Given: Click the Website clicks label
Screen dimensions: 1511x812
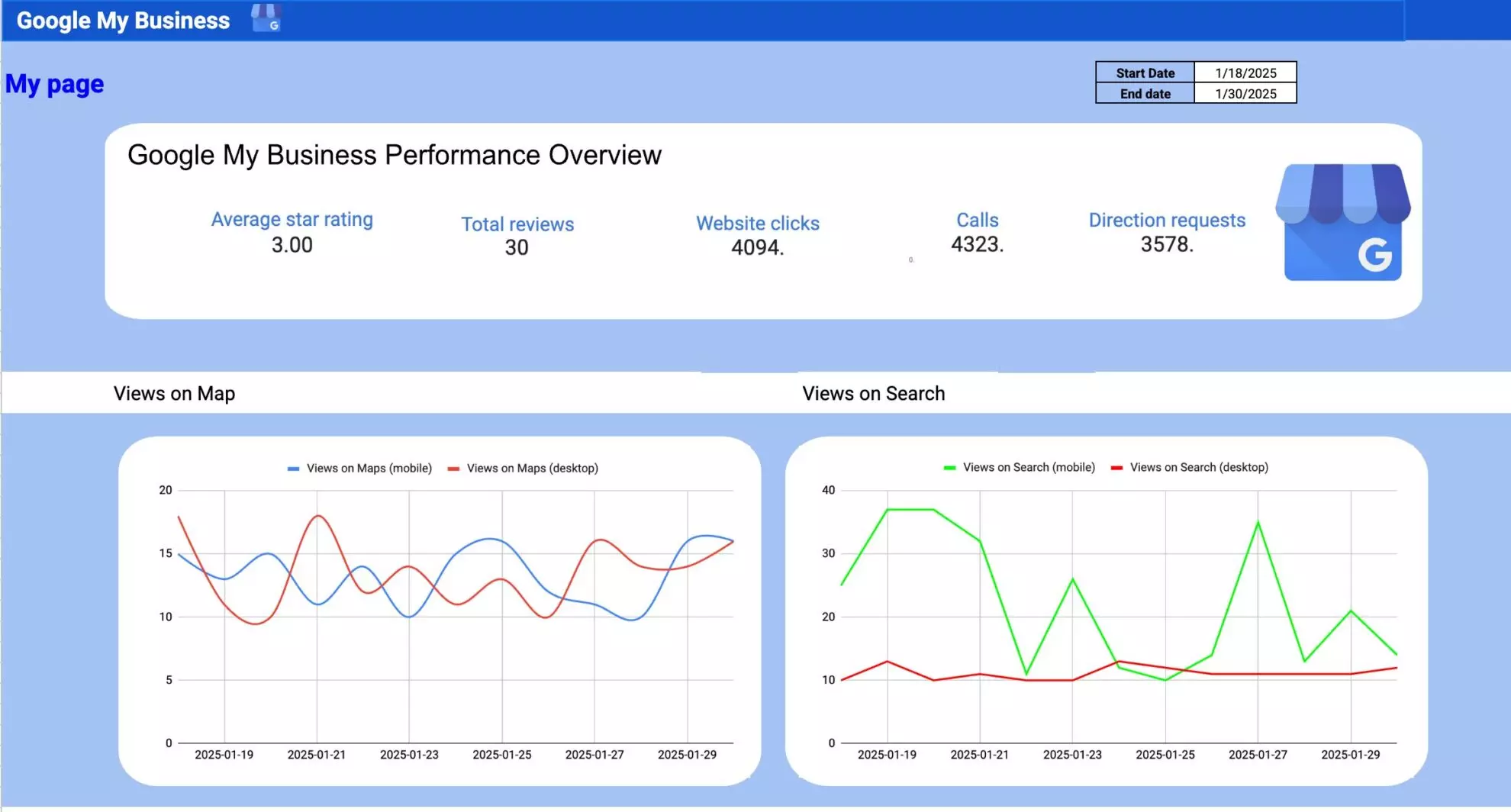Looking at the screenshot, I should (758, 223).
